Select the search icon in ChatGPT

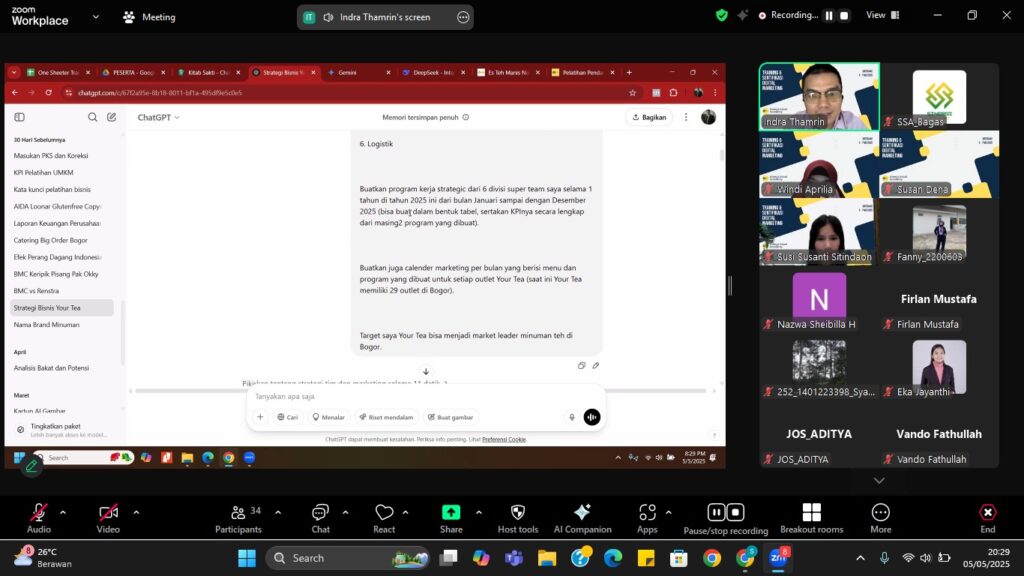[92, 116]
